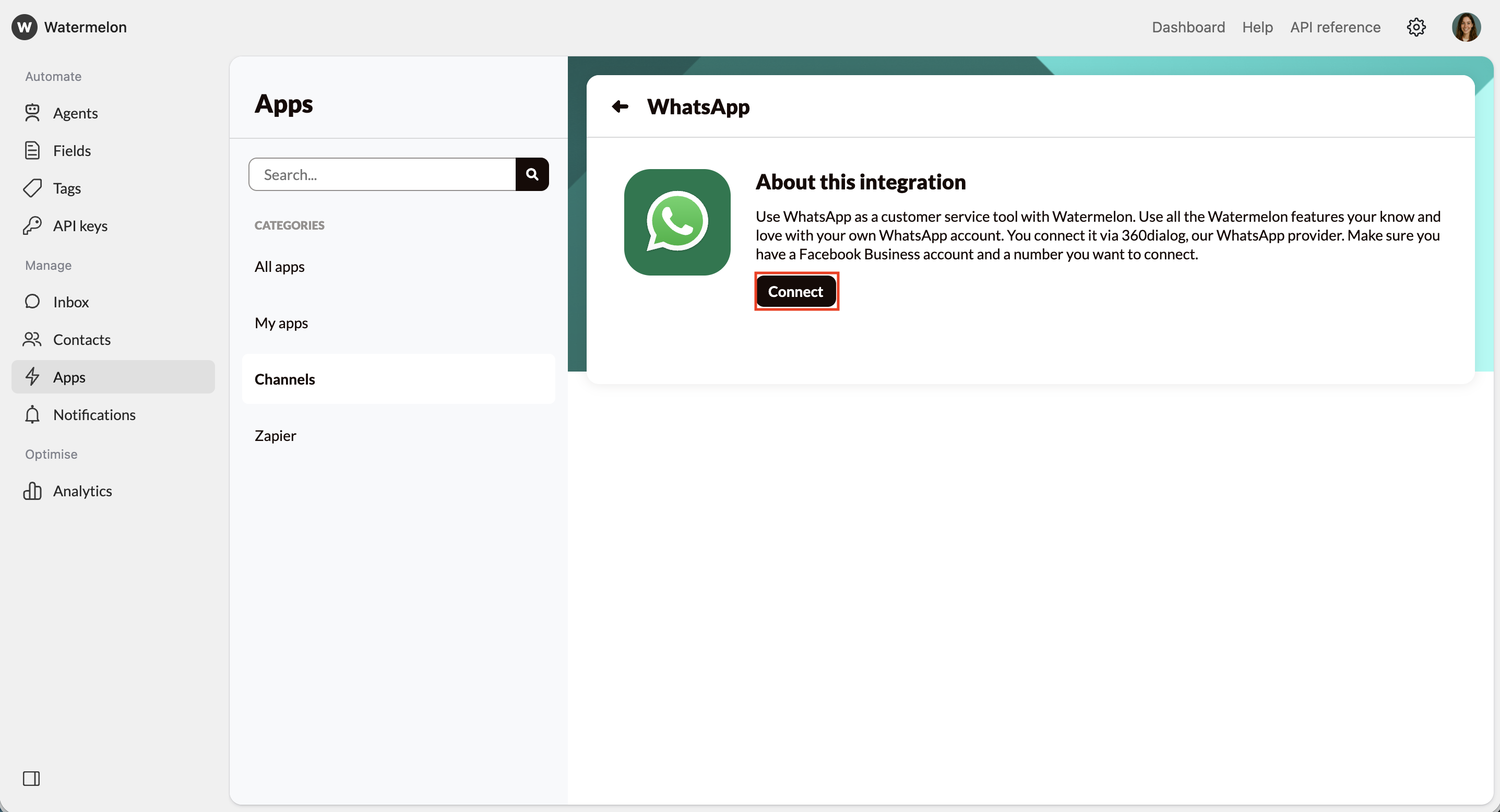Screen dimensions: 1500x812
Task: Open the Inbox
Action: [x=70, y=302]
